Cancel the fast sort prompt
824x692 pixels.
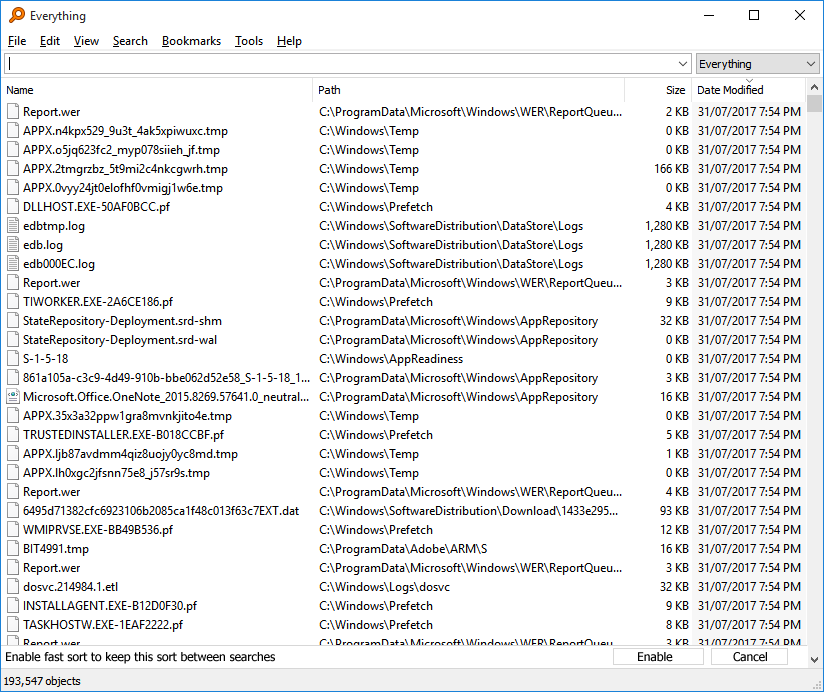point(749,657)
